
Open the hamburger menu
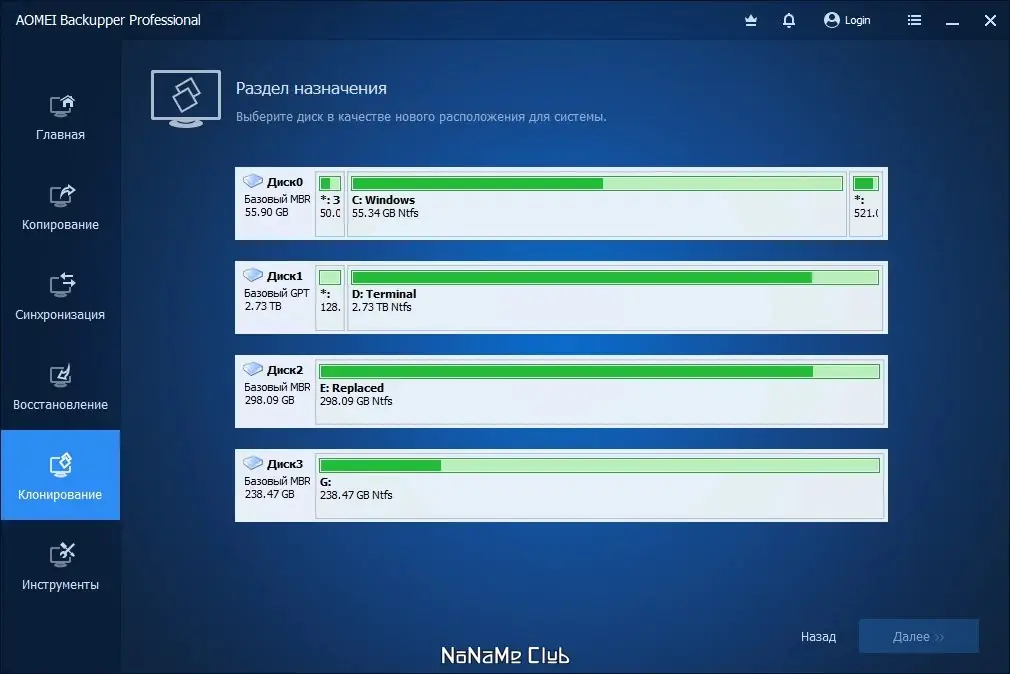click(913, 20)
